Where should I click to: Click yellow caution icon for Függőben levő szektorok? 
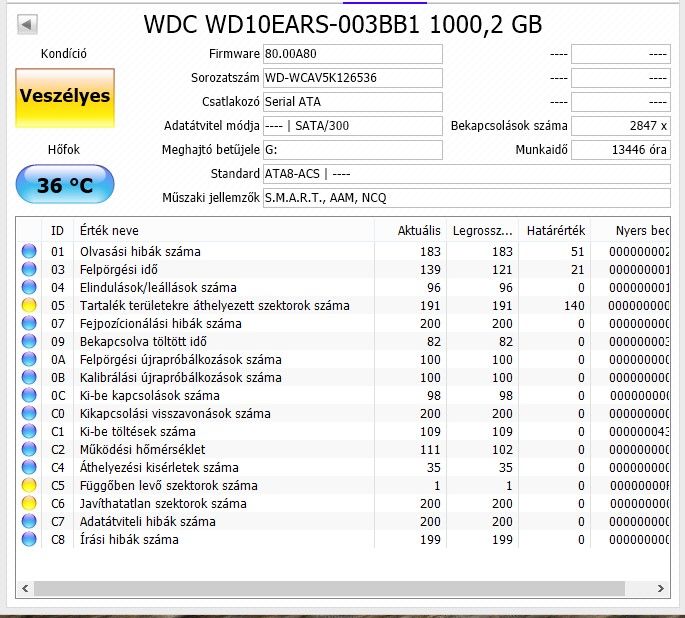click(29, 485)
